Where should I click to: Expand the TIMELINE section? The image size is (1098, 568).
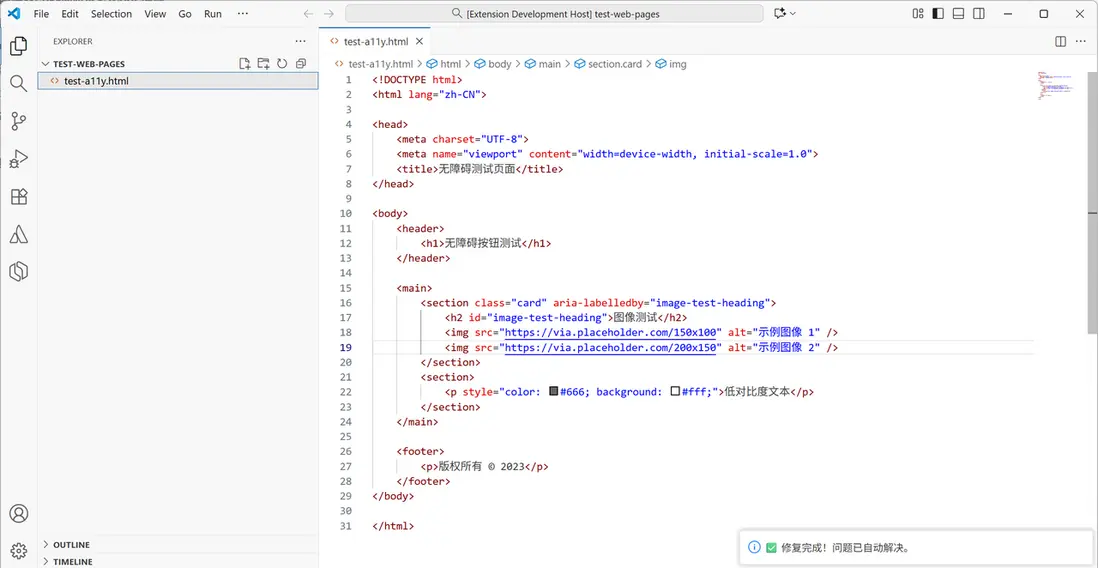pyautogui.click(x=72, y=562)
